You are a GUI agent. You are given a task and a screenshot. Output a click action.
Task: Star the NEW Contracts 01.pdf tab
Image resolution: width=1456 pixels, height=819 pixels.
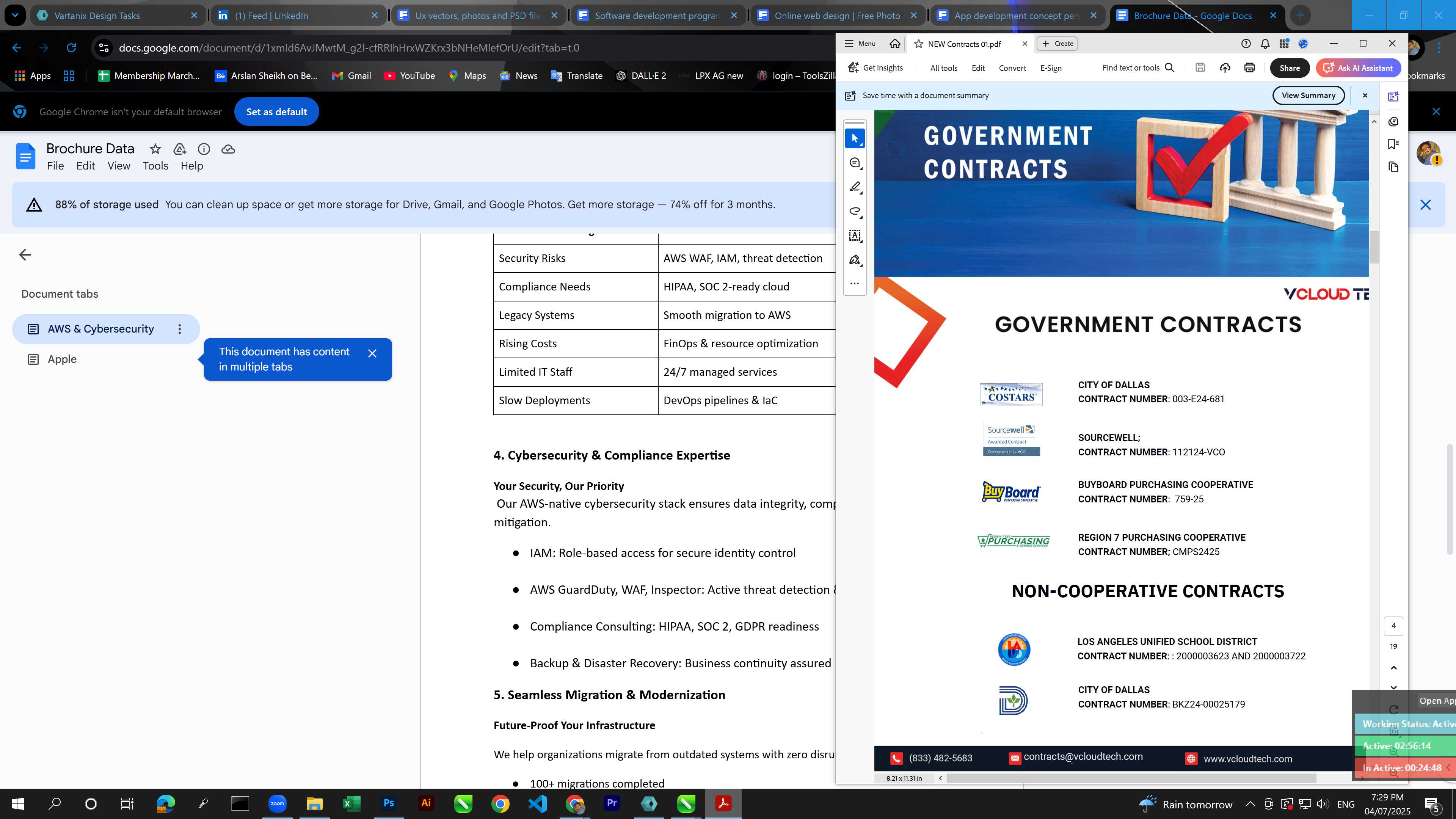point(918,44)
